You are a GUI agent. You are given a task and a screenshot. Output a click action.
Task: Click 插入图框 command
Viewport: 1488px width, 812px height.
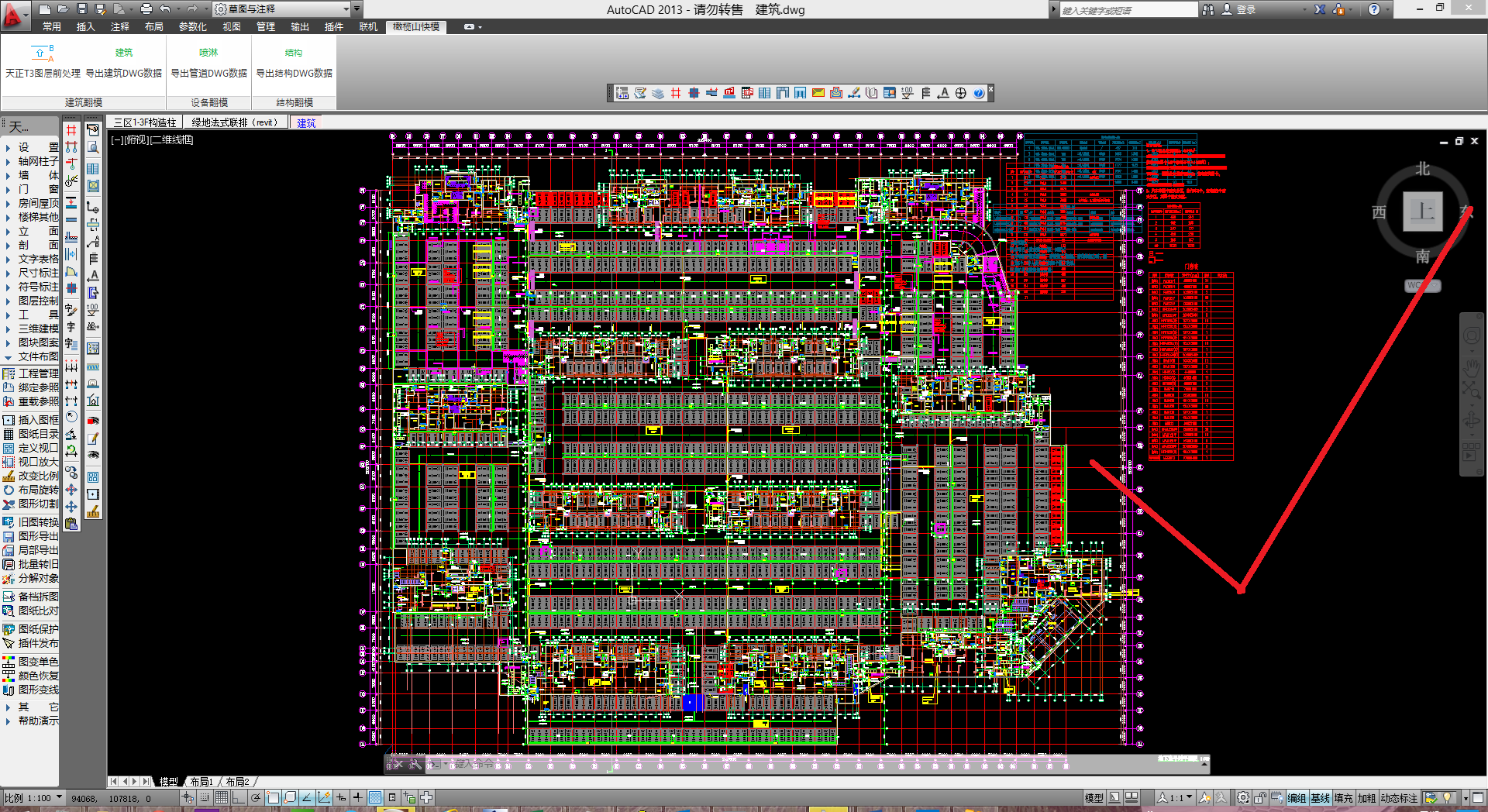pyautogui.click(x=31, y=420)
